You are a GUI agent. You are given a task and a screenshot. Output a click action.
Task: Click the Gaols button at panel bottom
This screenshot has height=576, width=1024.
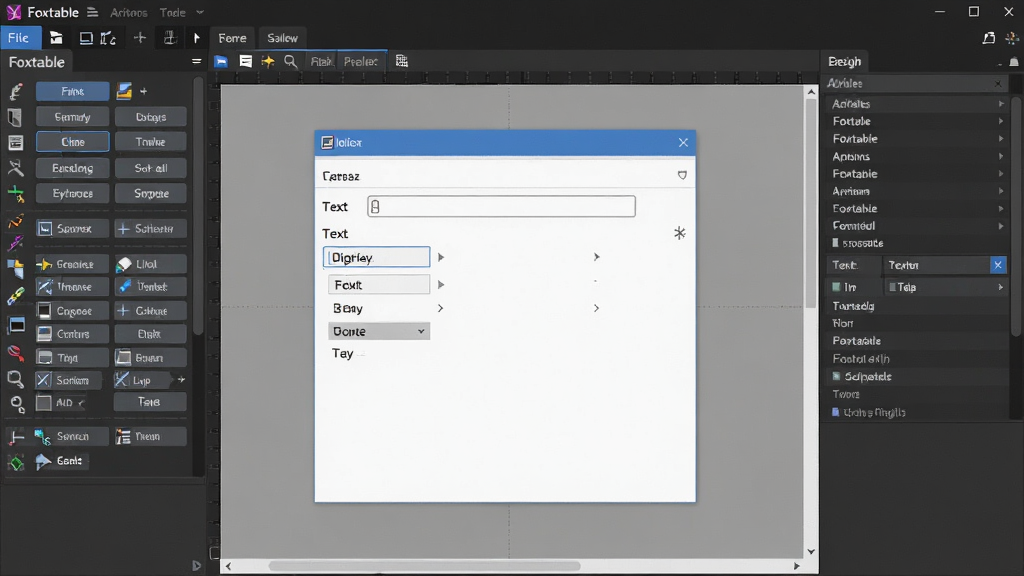click(x=61, y=461)
